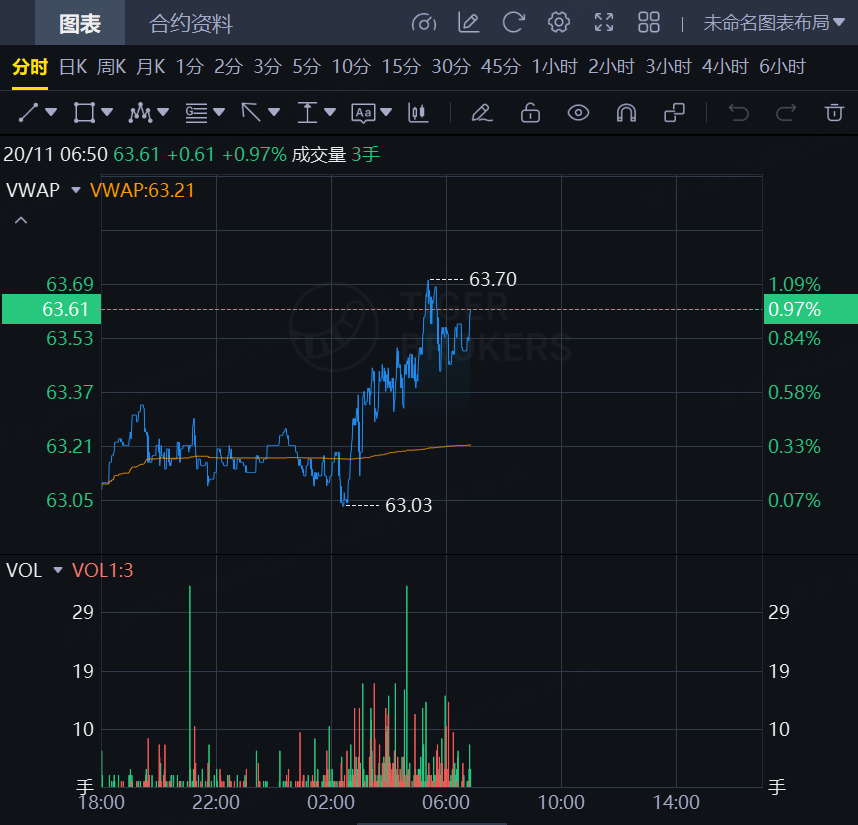Viewport: 858px width, 825px height.
Task: Collapse the VWAP indicator panel chevron
Action: coord(21,220)
